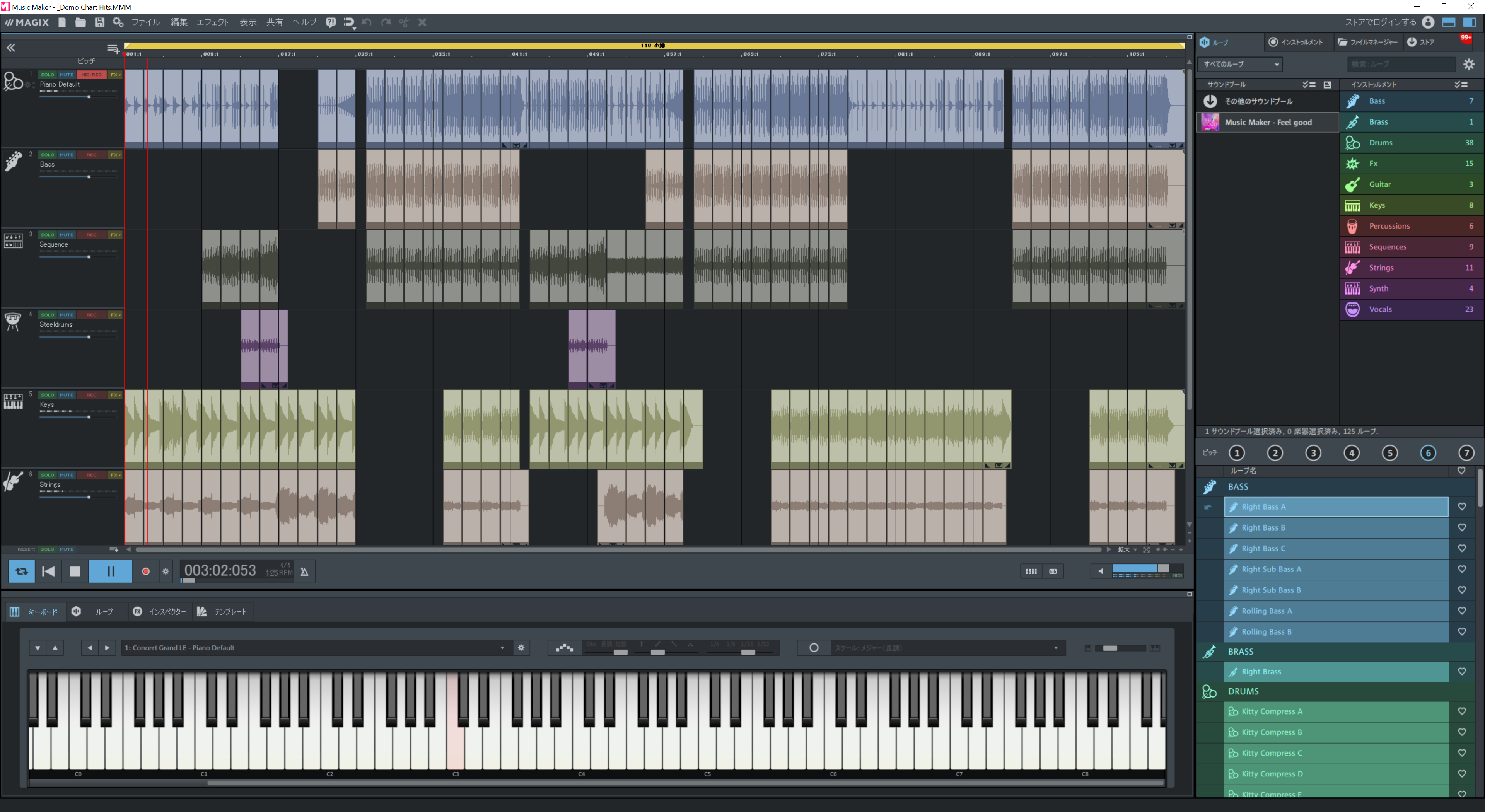Click the undo arrow icon
The image size is (1485, 812).
coord(367,22)
